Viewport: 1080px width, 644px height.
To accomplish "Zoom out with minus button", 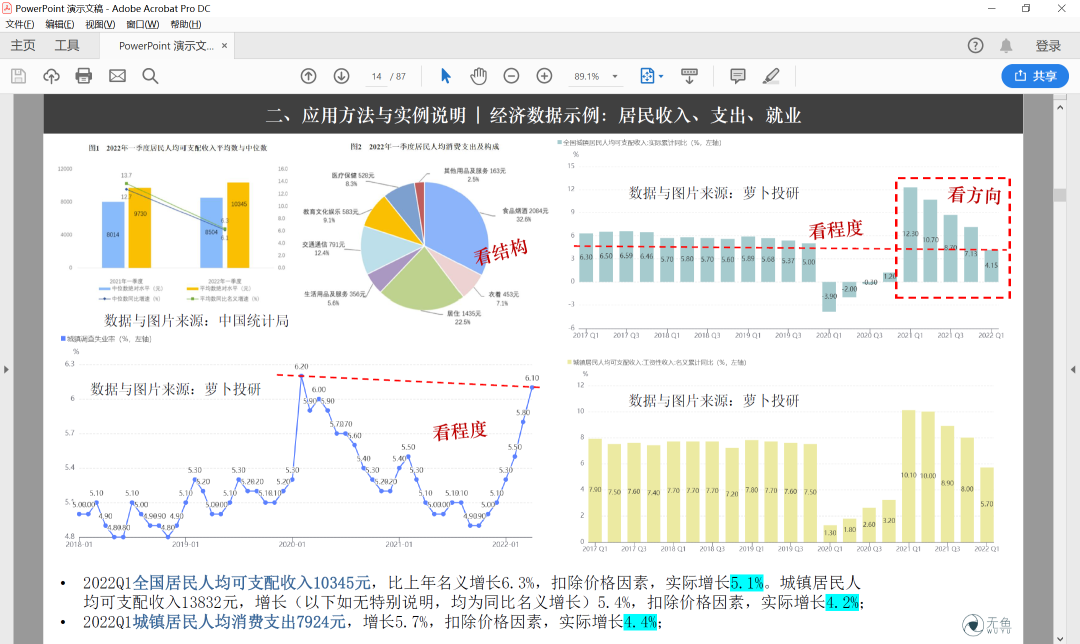I will pyautogui.click(x=511, y=76).
